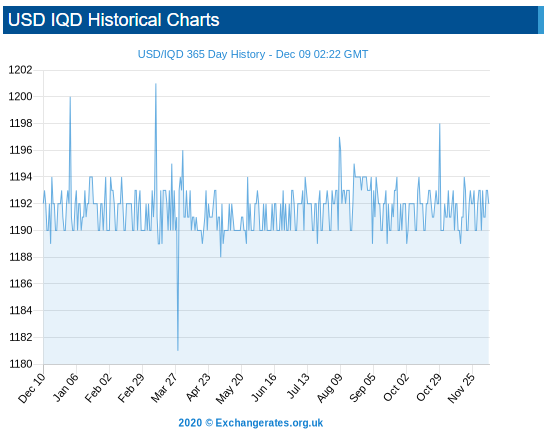Click the Mar 27 date label
The width and height of the screenshot is (544, 436).
(164, 388)
